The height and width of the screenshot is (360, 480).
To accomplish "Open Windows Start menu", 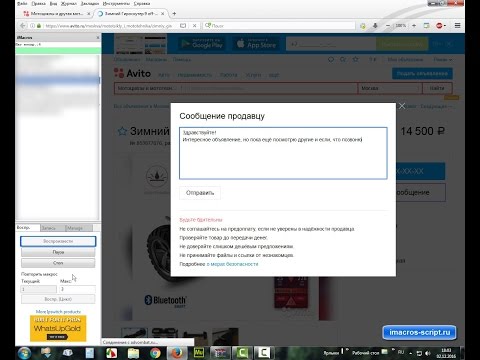I will pyautogui.click(x=24, y=353).
